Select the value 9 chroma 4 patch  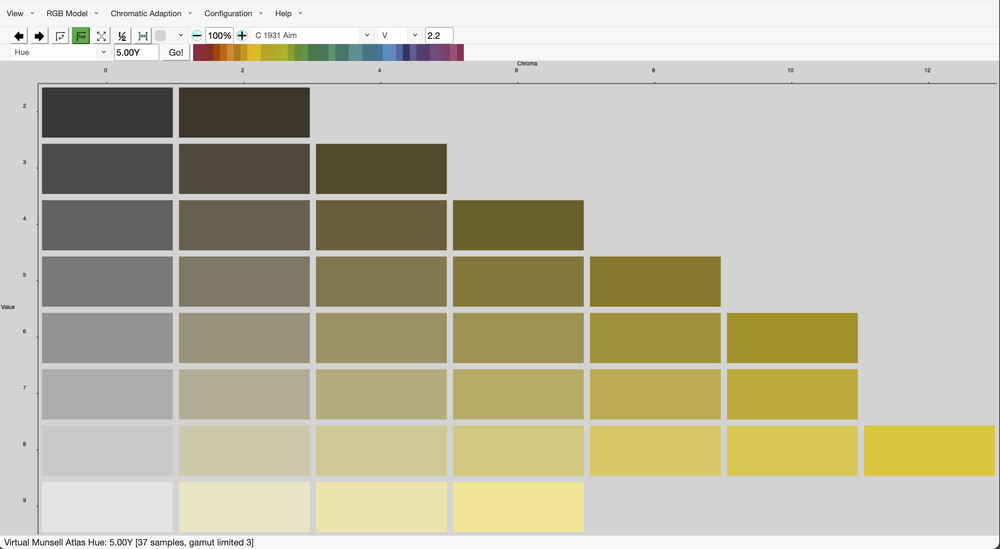pos(381,507)
